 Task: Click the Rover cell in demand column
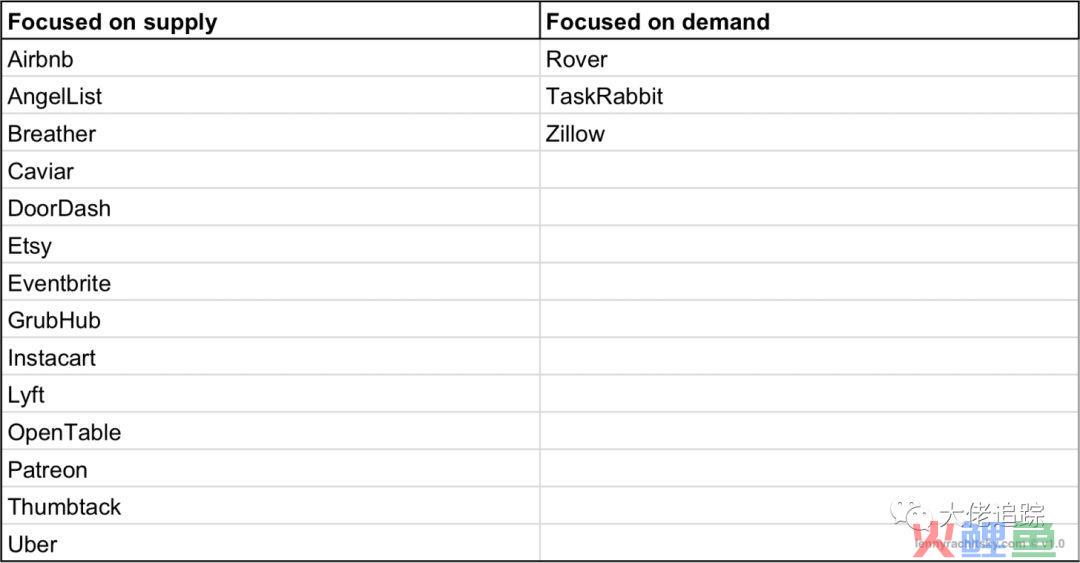[809, 59]
